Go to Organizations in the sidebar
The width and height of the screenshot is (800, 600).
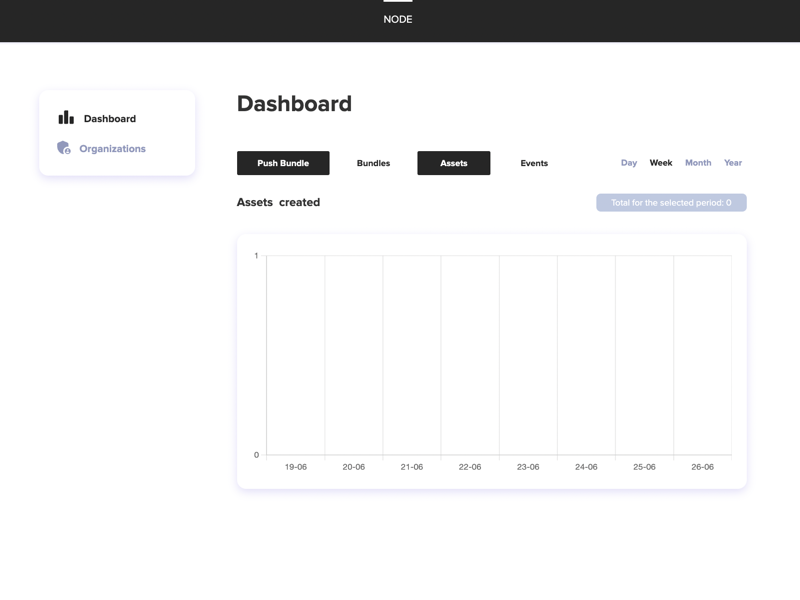tap(112, 149)
